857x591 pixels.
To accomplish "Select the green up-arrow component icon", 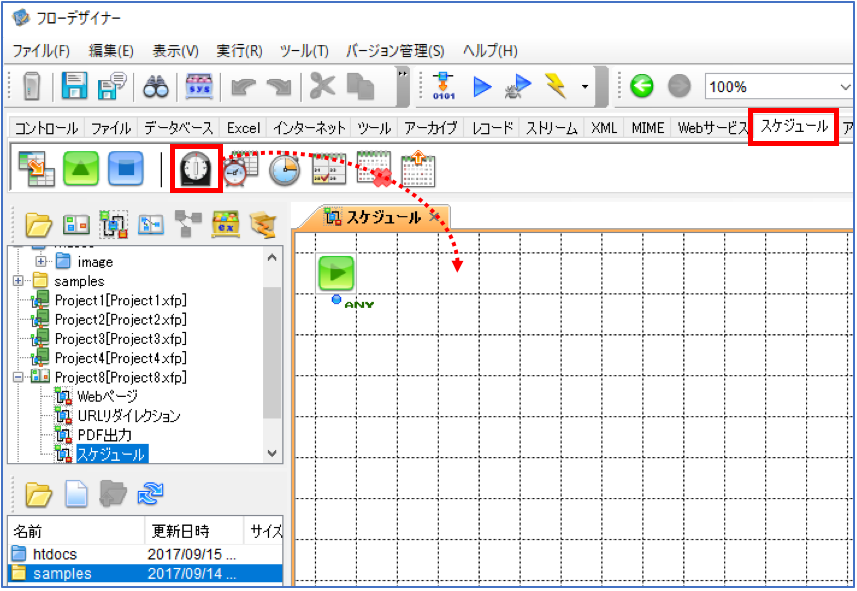I will (x=81, y=168).
